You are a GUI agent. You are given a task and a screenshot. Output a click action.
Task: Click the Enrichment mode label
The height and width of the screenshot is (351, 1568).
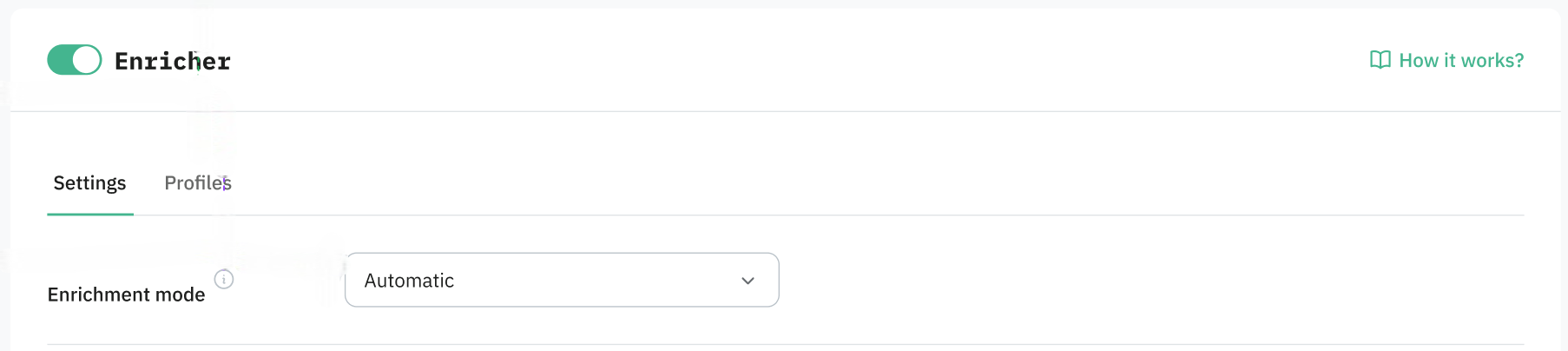(x=126, y=295)
